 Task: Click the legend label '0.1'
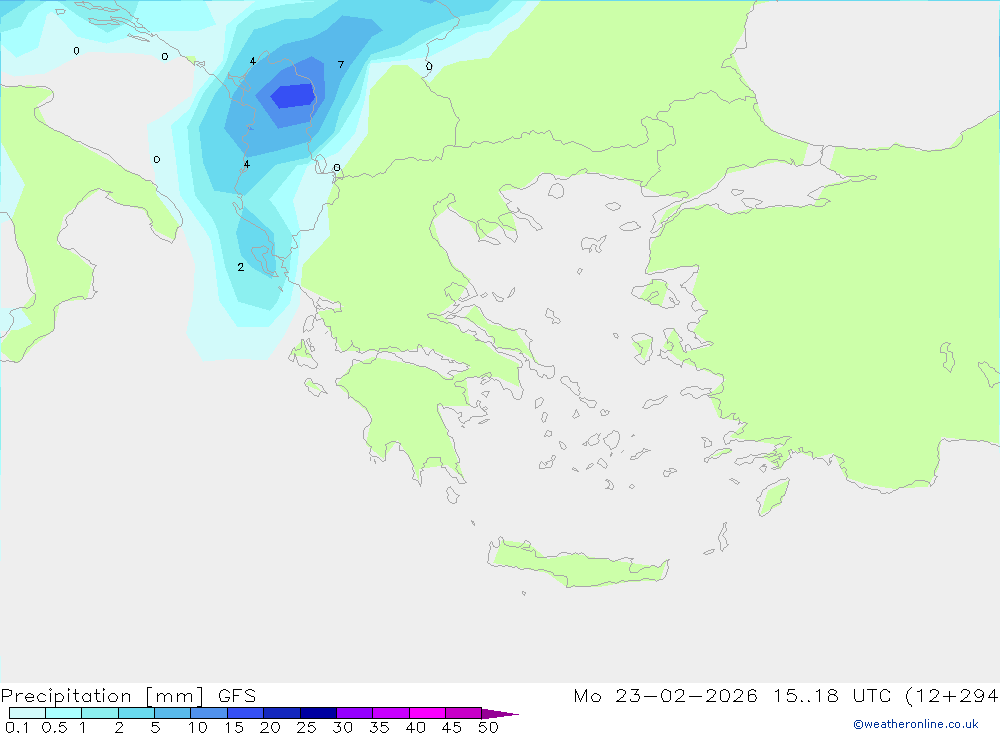(x=17, y=727)
